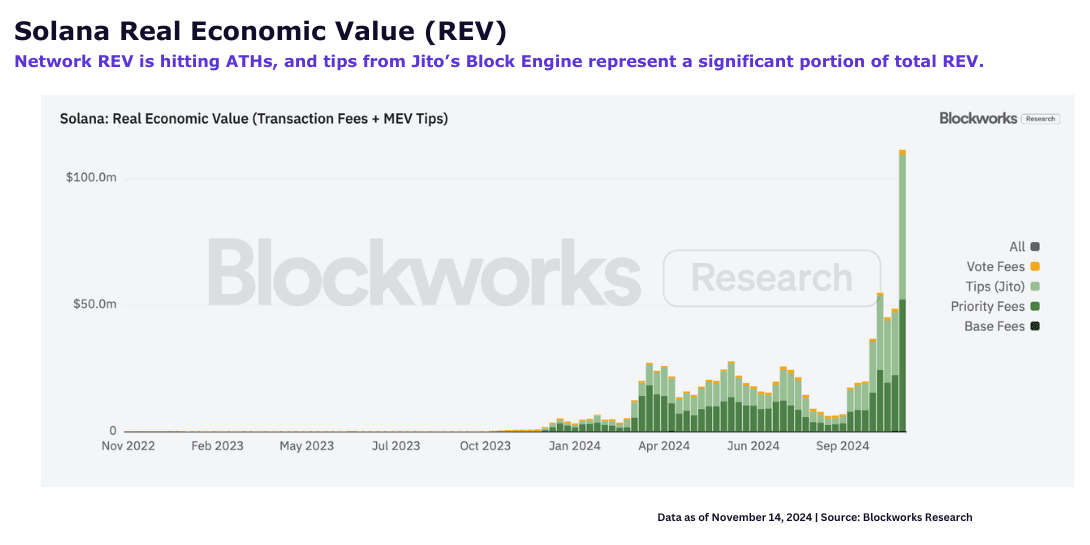Click the 'Solana Real Economic Value (REV)' heading
Screen dimensions: 1090x545
(x=260, y=32)
